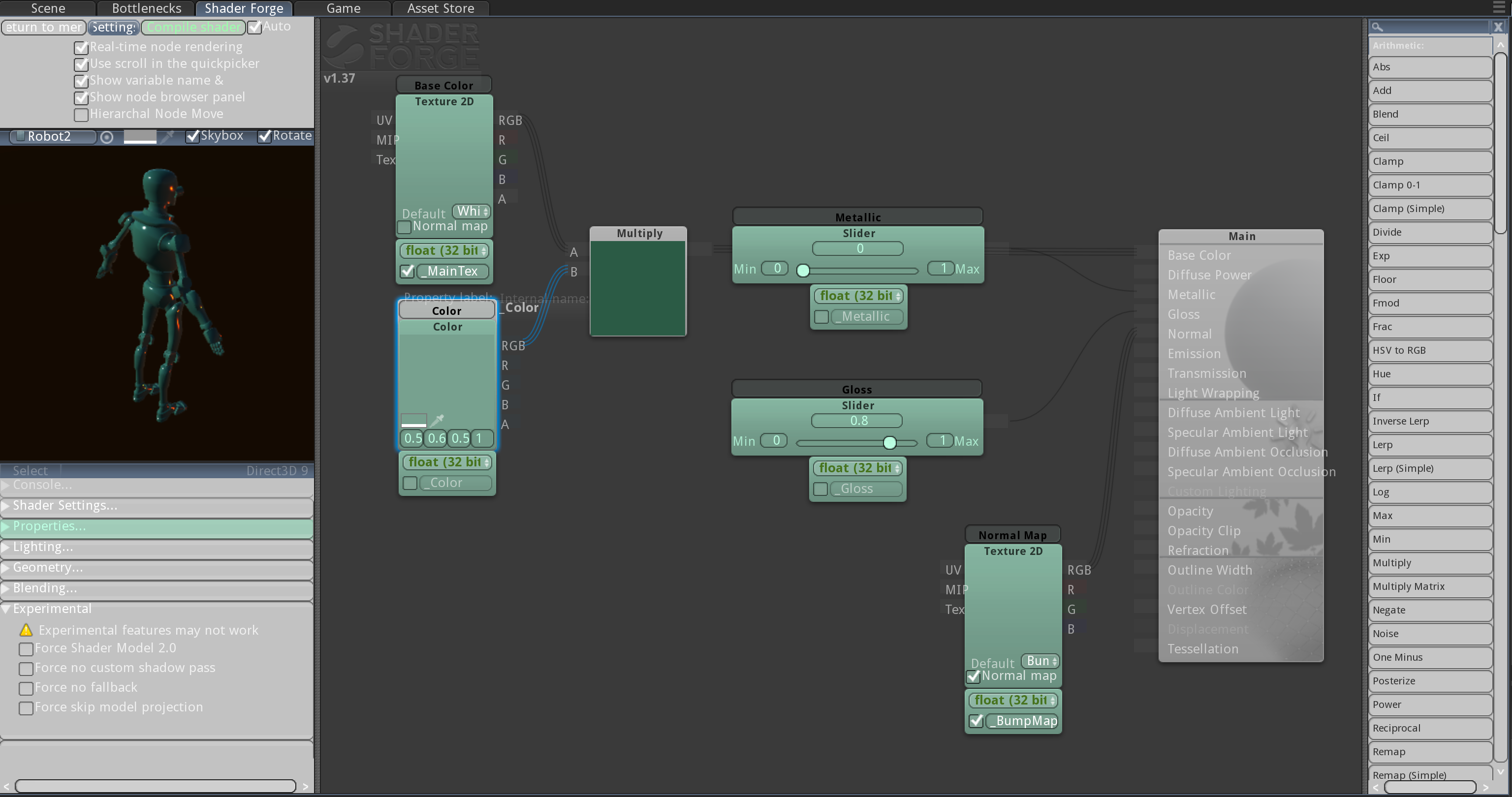Toggle Real-time node rendering checkbox
Image resolution: width=1512 pixels, height=797 pixels.
click(81, 48)
